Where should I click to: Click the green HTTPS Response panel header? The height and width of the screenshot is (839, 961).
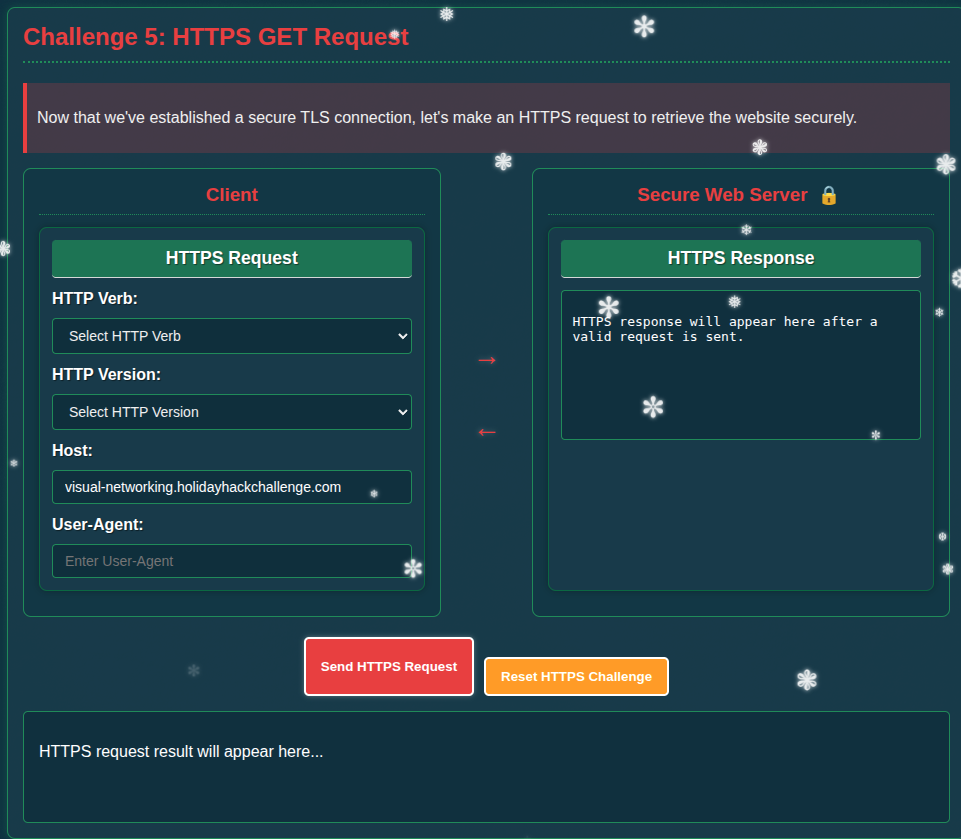point(740,258)
